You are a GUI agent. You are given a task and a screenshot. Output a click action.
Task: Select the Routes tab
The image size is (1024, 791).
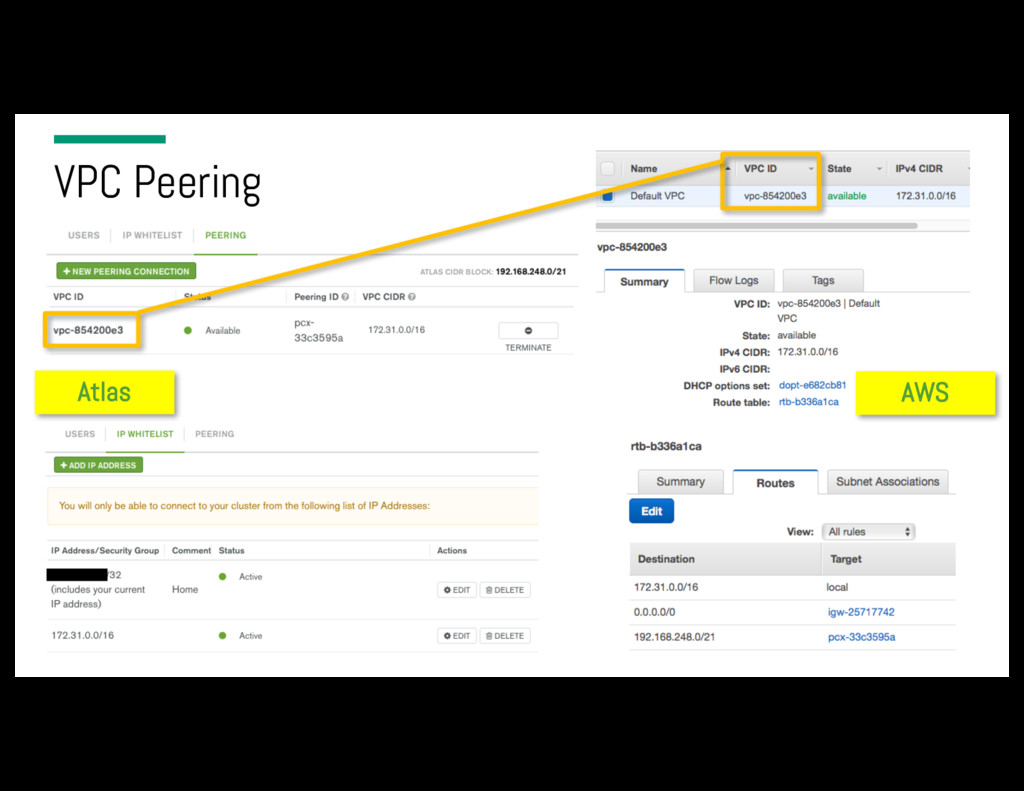(775, 483)
